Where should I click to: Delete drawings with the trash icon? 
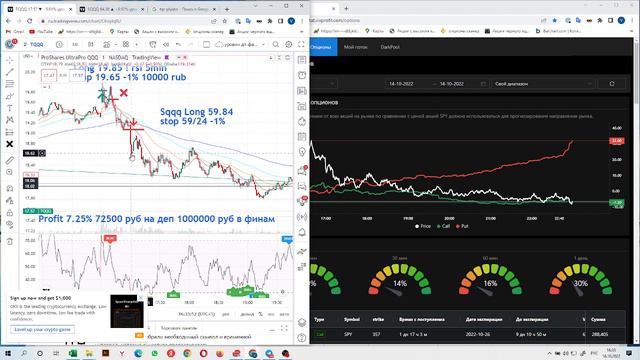[10, 242]
